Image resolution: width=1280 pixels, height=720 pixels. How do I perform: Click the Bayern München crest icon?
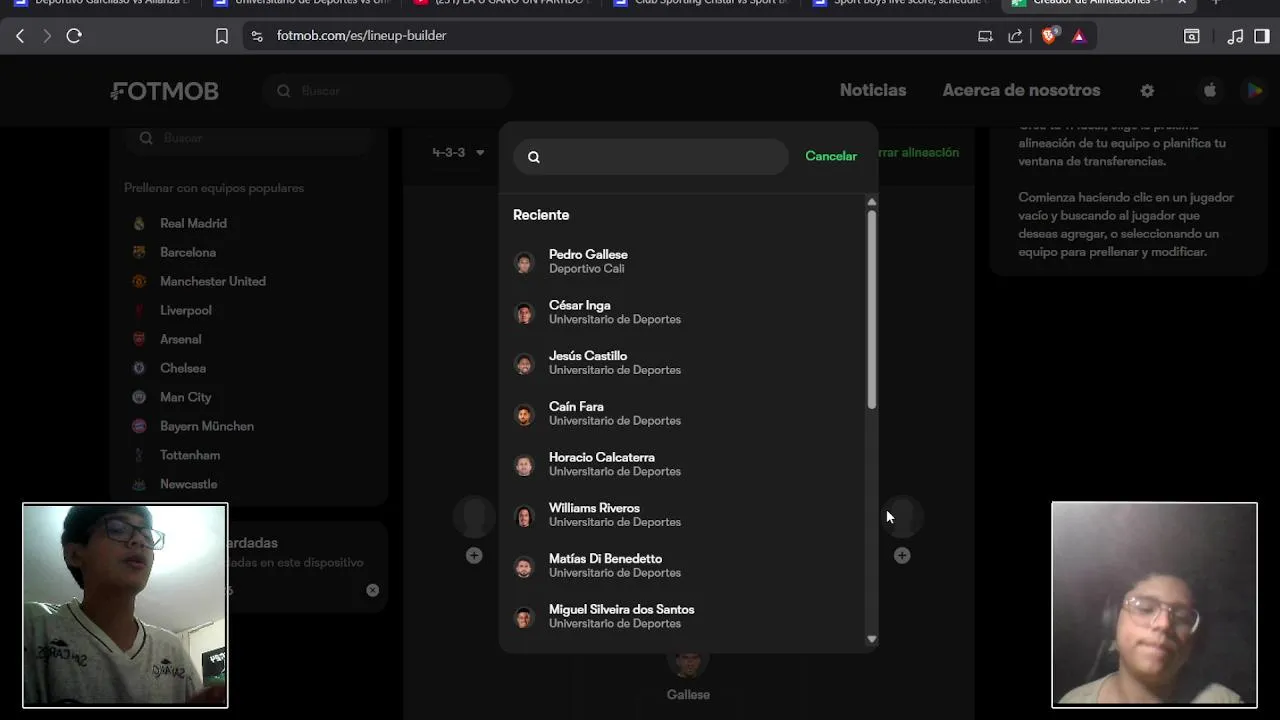pyautogui.click(x=139, y=427)
